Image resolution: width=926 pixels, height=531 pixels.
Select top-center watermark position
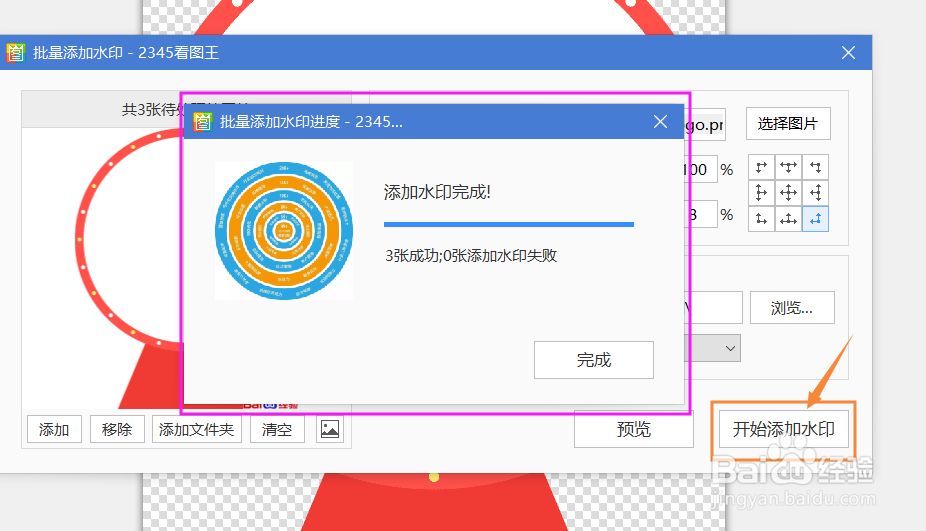pyautogui.click(x=788, y=167)
